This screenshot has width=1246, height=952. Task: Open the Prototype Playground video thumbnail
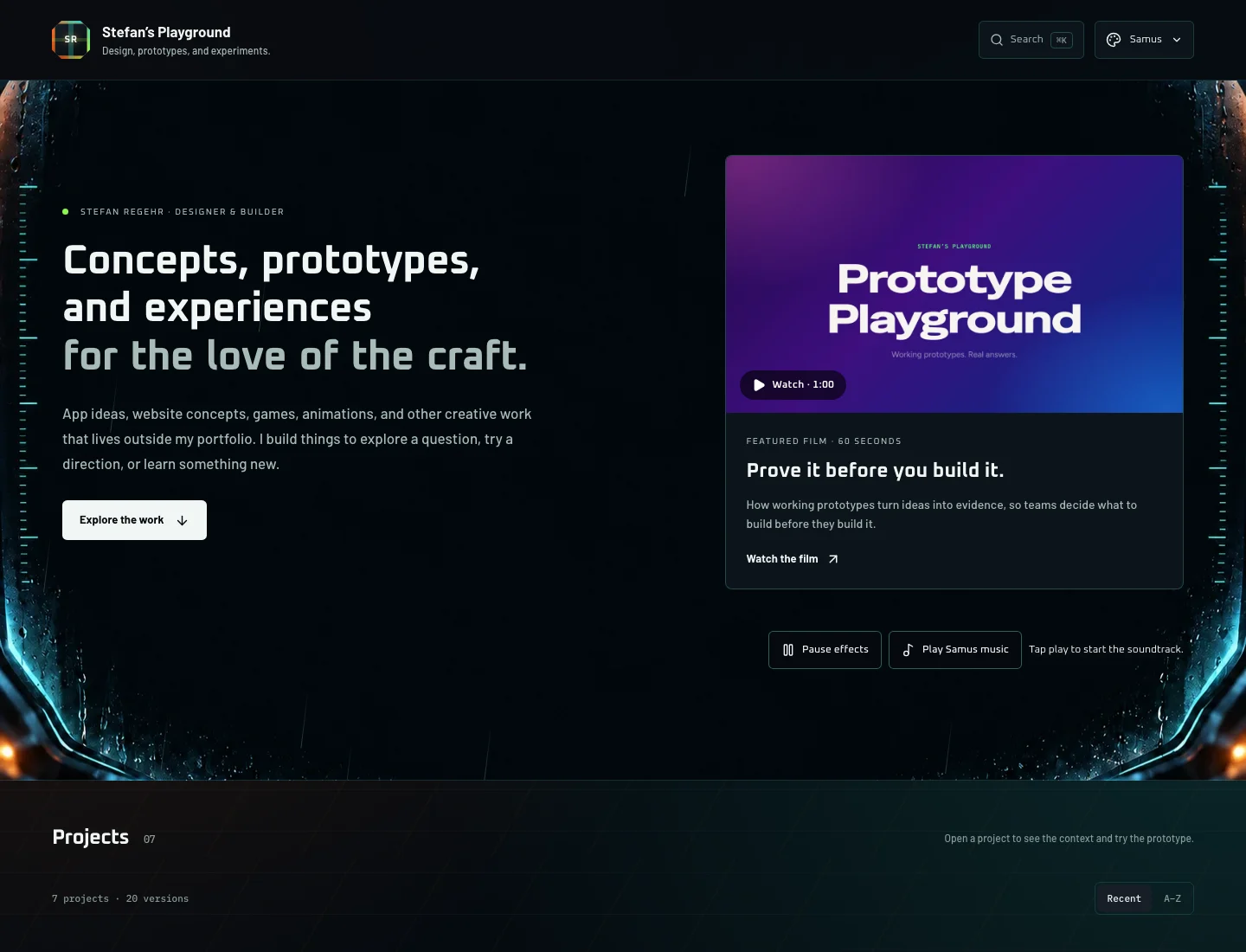coord(954,284)
